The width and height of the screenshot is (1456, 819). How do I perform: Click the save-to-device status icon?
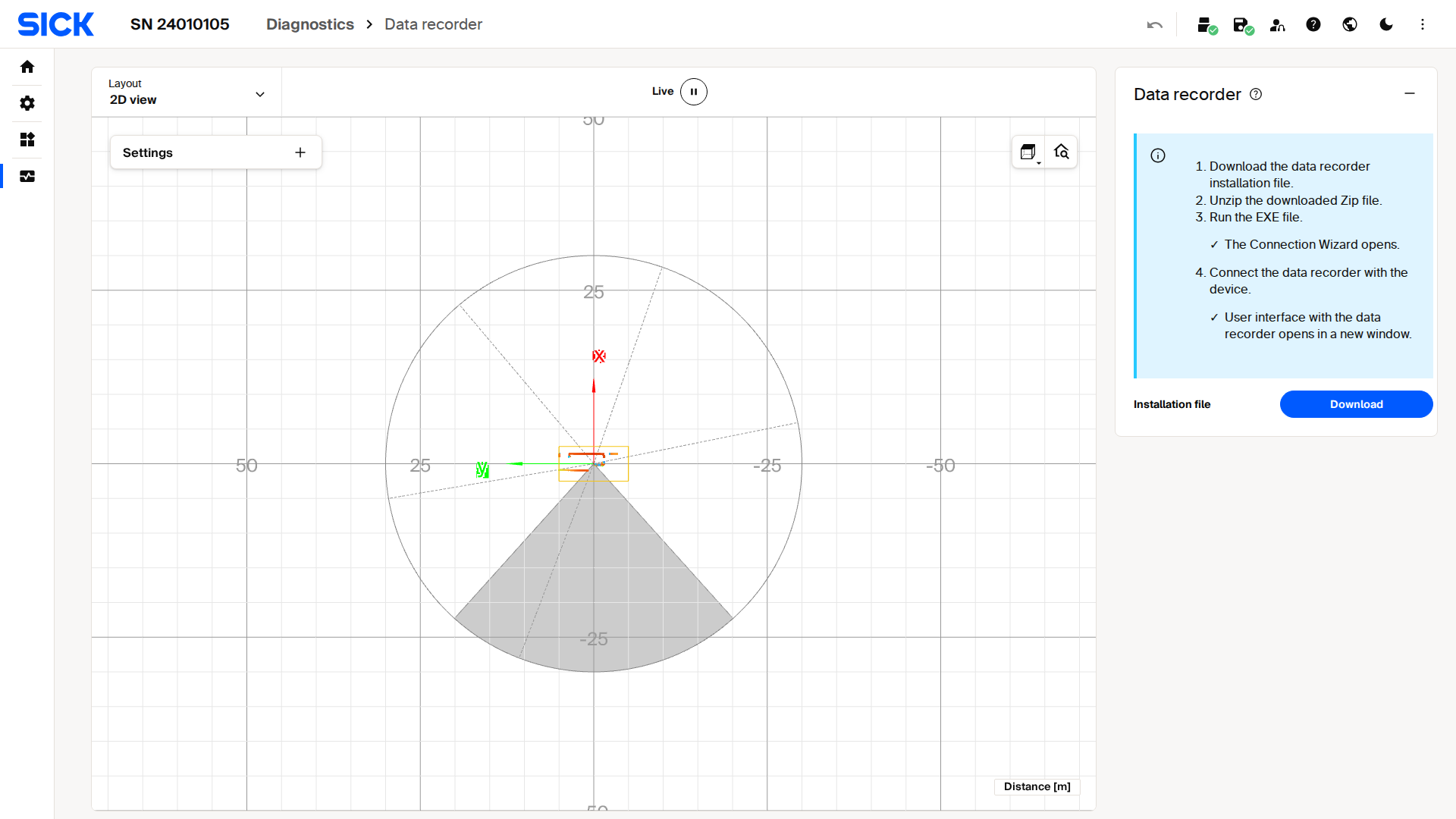point(1242,25)
